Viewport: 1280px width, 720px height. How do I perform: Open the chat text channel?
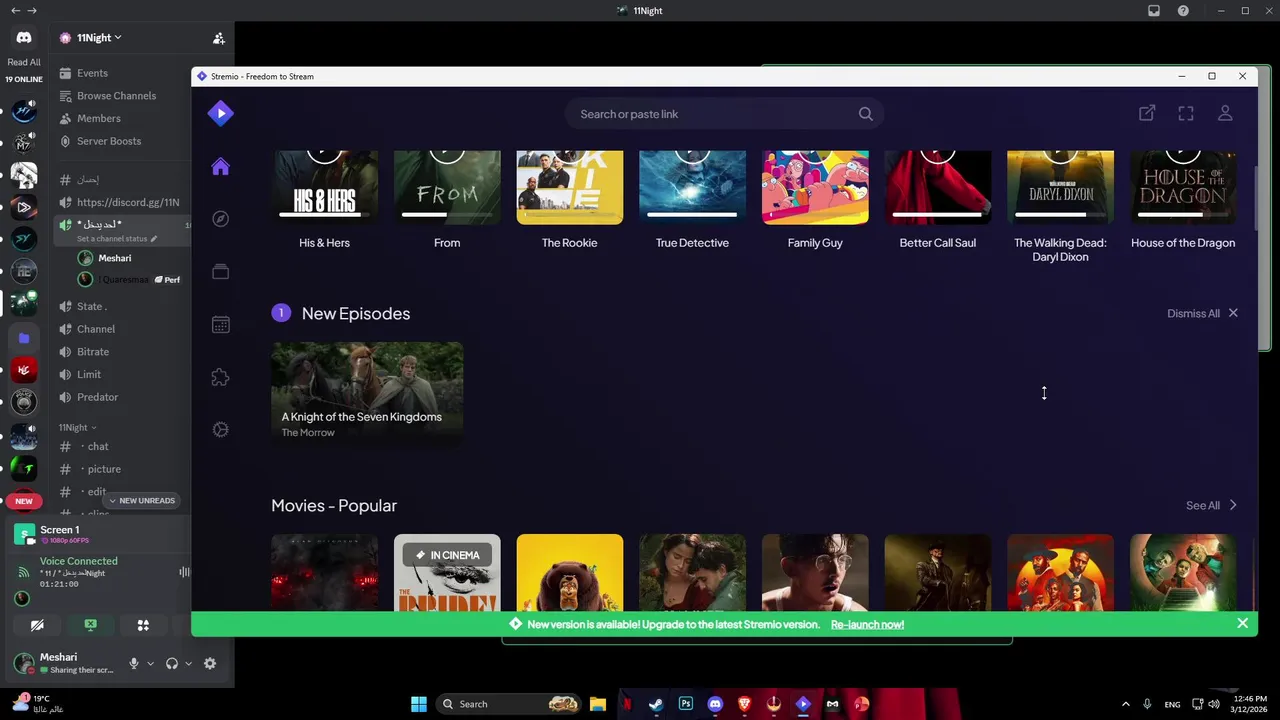pyautogui.click(x=98, y=446)
